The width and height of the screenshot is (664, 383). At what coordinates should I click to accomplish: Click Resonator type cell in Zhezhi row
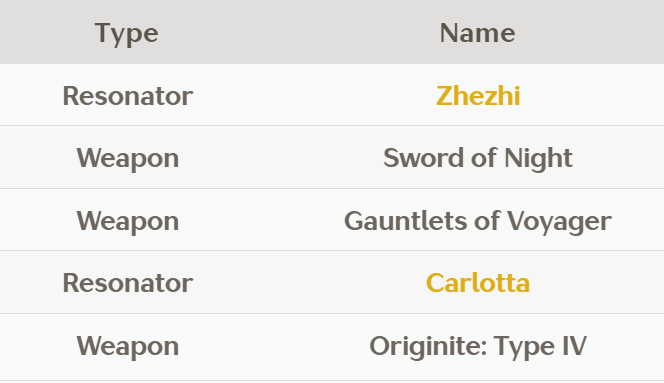(127, 96)
